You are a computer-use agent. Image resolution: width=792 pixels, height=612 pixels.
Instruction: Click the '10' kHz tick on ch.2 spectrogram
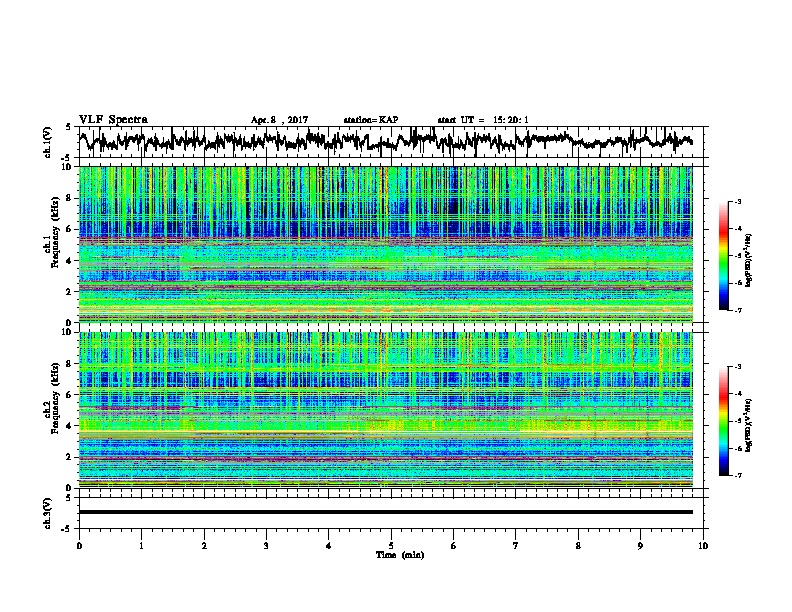pyautogui.click(x=67, y=332)
